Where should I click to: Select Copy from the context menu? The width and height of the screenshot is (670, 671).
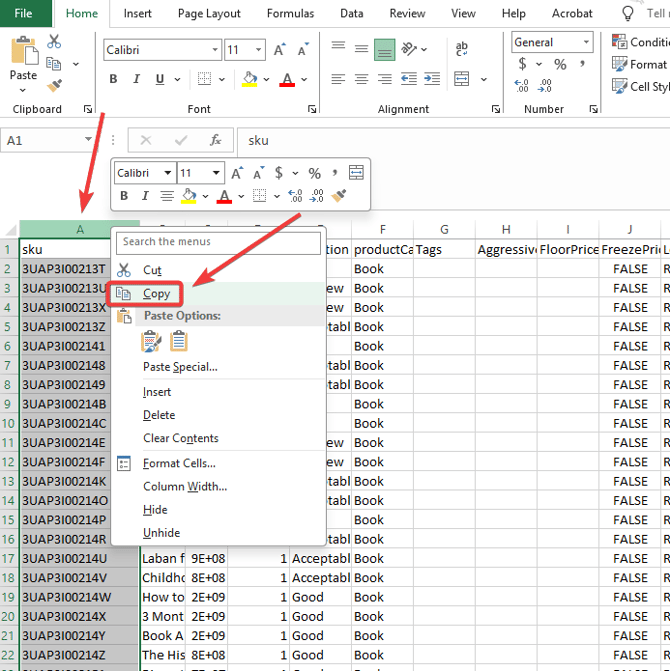coord(156,294)
